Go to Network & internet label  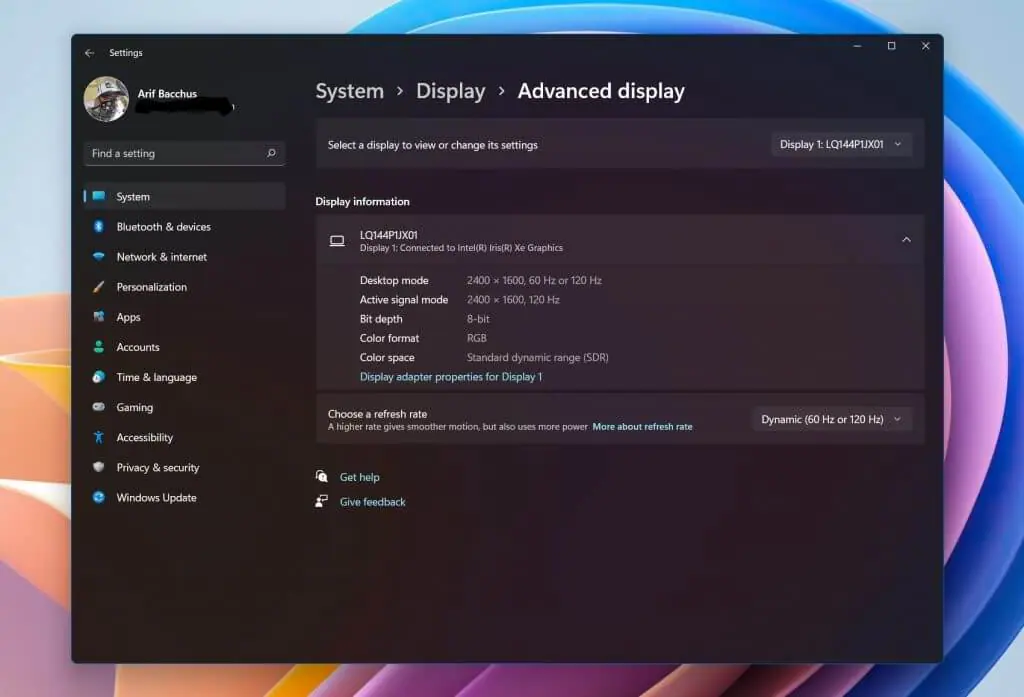(161, 257)
